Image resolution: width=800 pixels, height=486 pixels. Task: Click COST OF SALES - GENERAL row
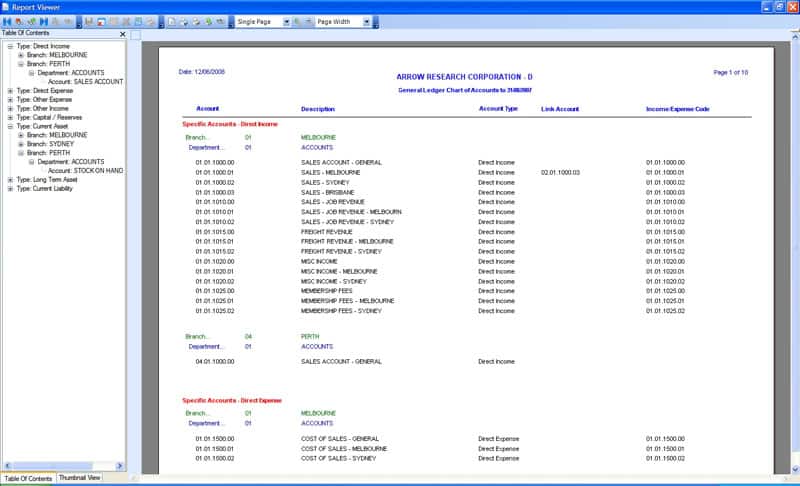pos(340,439)
